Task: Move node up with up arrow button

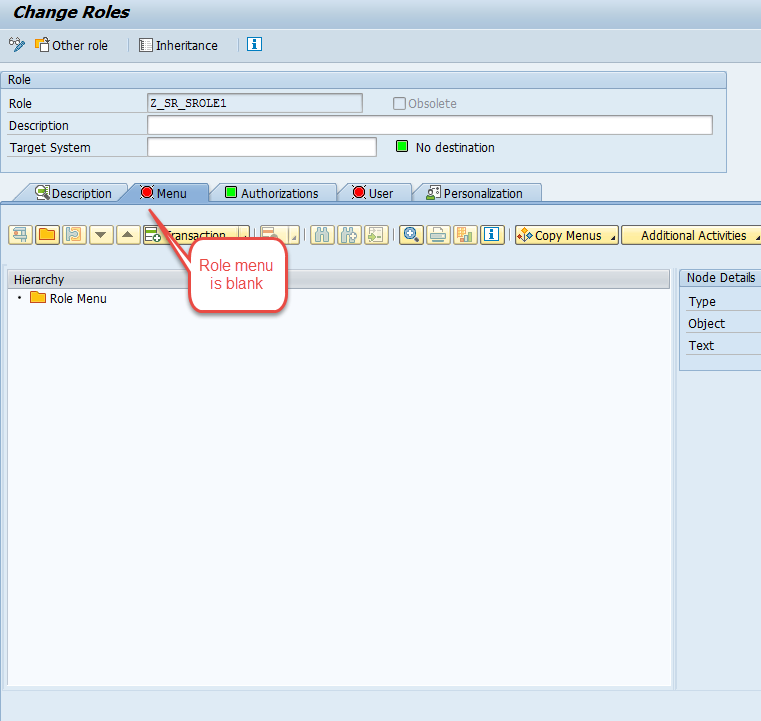Action: pos(128,235)
